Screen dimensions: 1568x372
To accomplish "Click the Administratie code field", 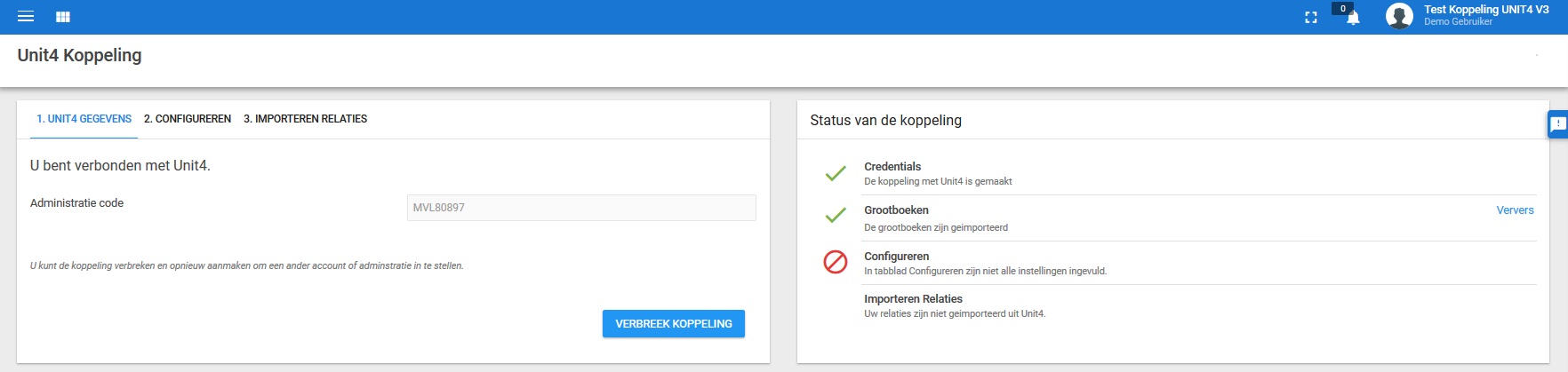I will (581, 208).
